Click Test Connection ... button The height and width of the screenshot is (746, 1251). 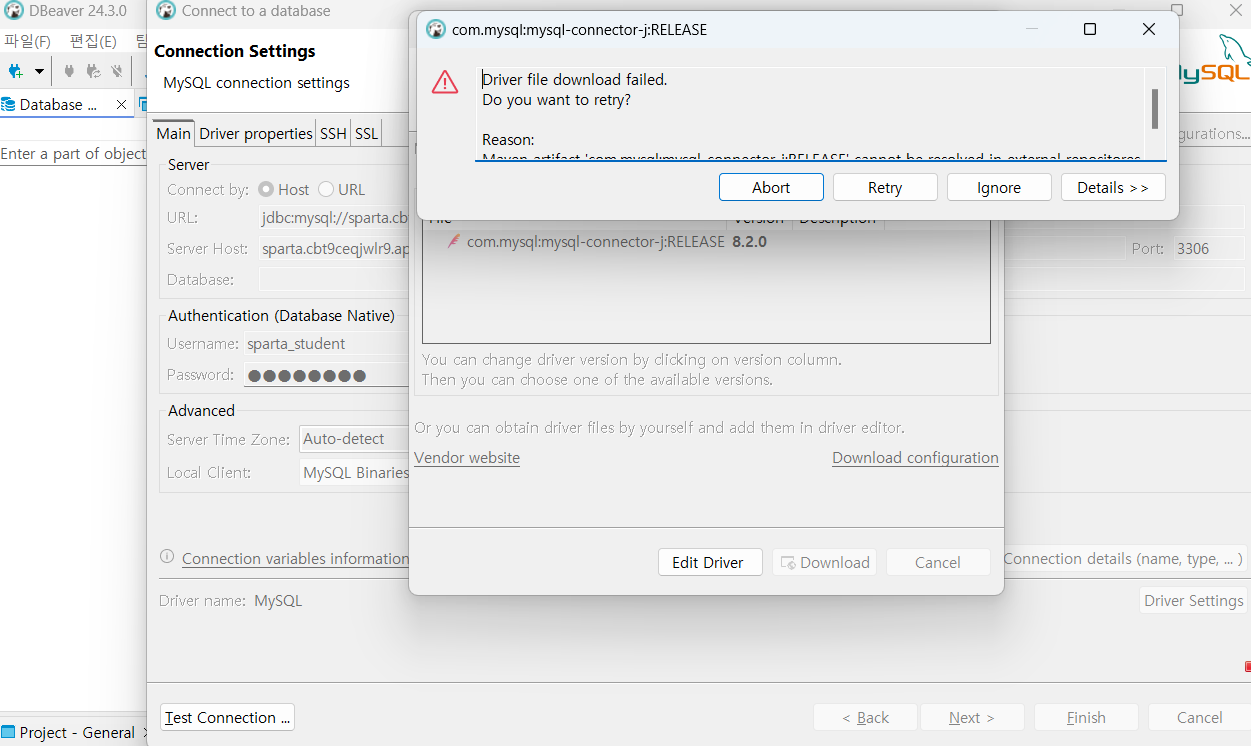[227, 717]
